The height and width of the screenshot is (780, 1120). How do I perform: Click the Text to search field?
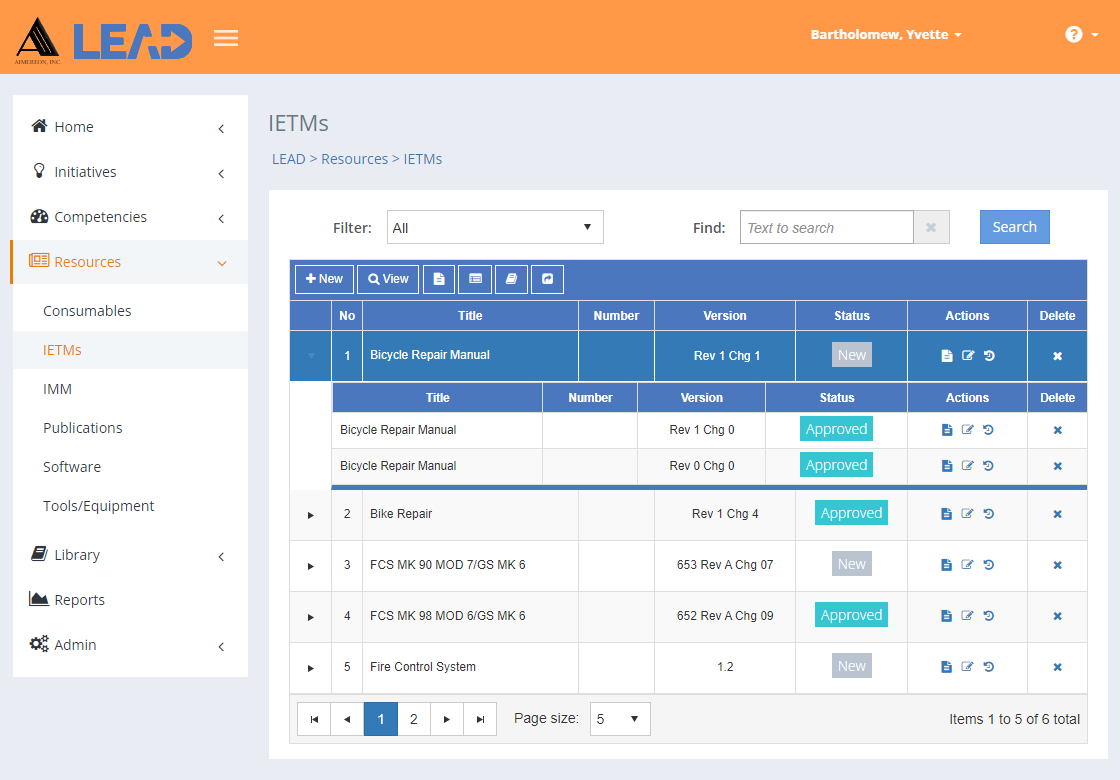click(826, 227)
